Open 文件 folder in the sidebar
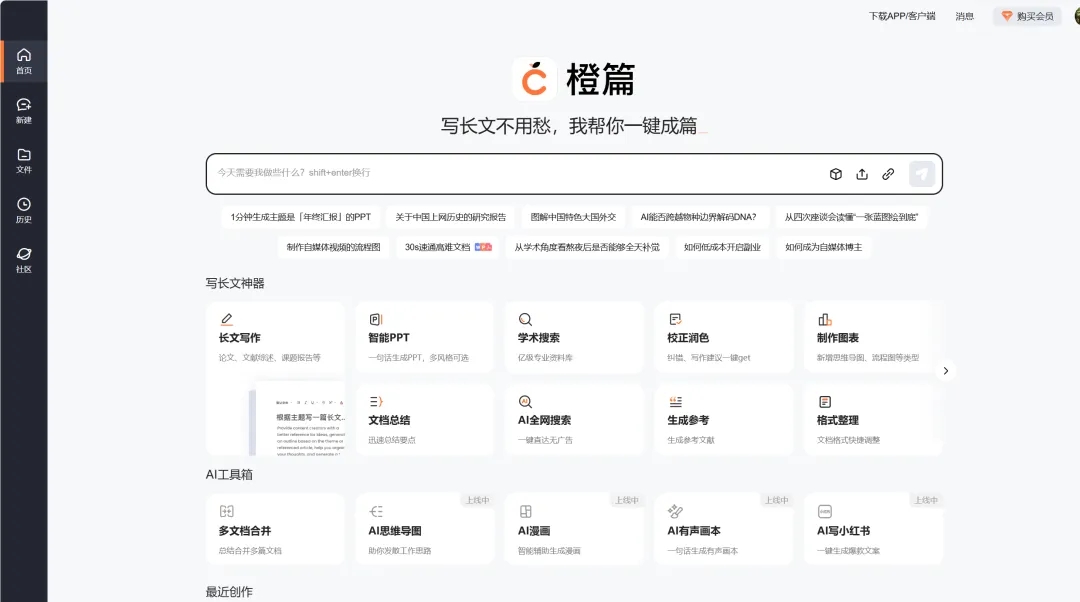This screenshot has height=602, width=1080. coord(24,160)
